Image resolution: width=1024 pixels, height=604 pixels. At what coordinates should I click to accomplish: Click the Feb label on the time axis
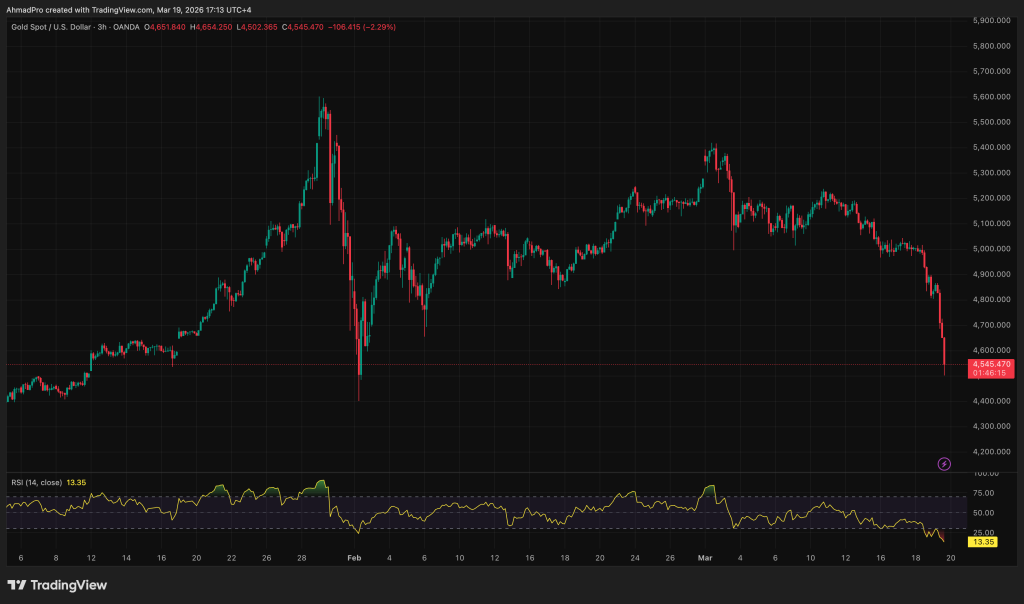pos(351,557)
